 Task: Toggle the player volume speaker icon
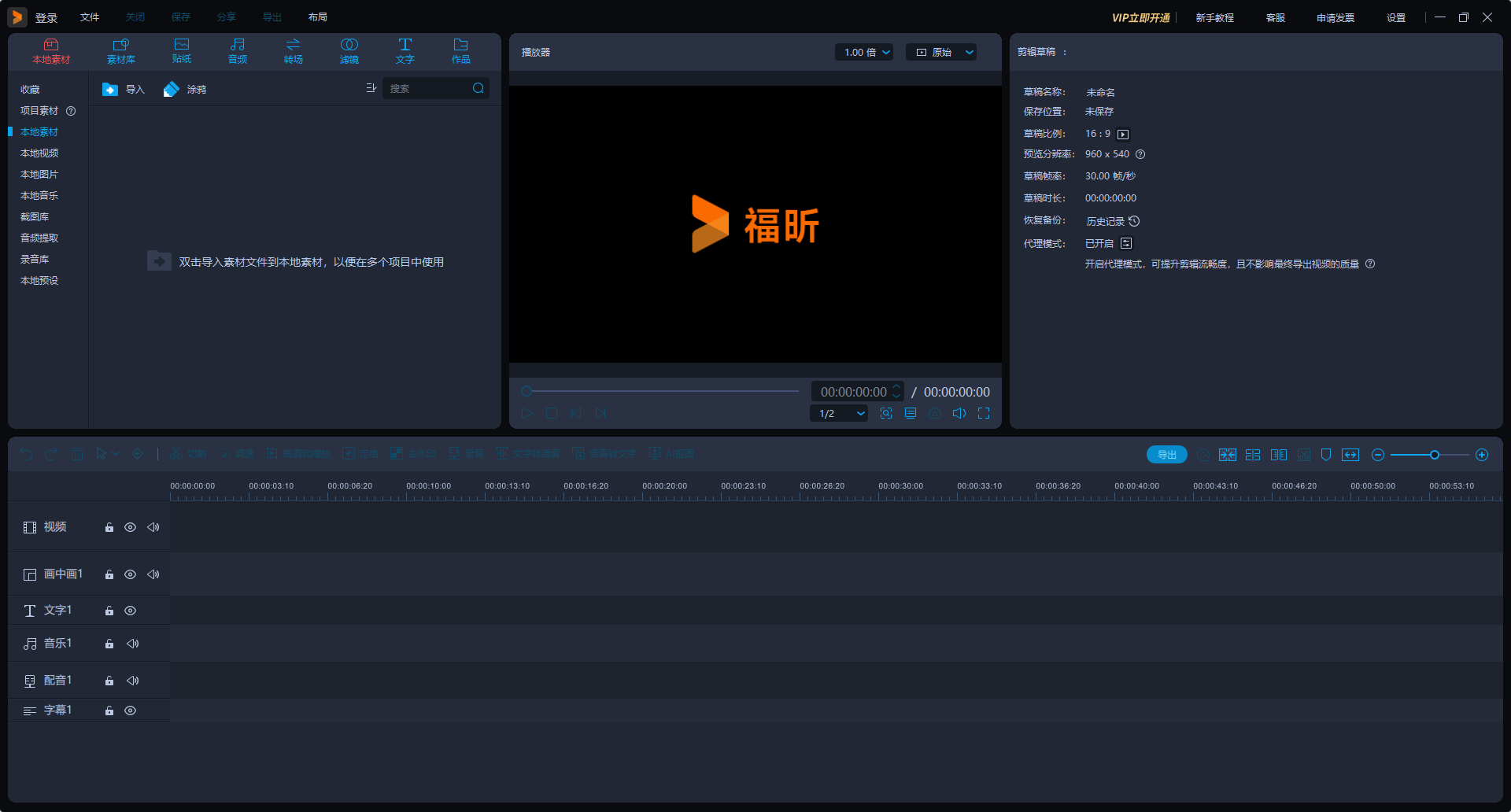959,413
